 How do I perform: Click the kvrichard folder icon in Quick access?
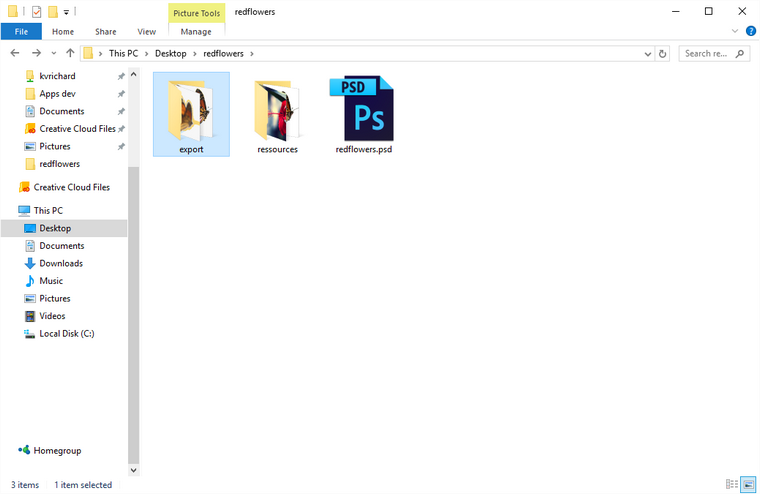click(30, 76)
